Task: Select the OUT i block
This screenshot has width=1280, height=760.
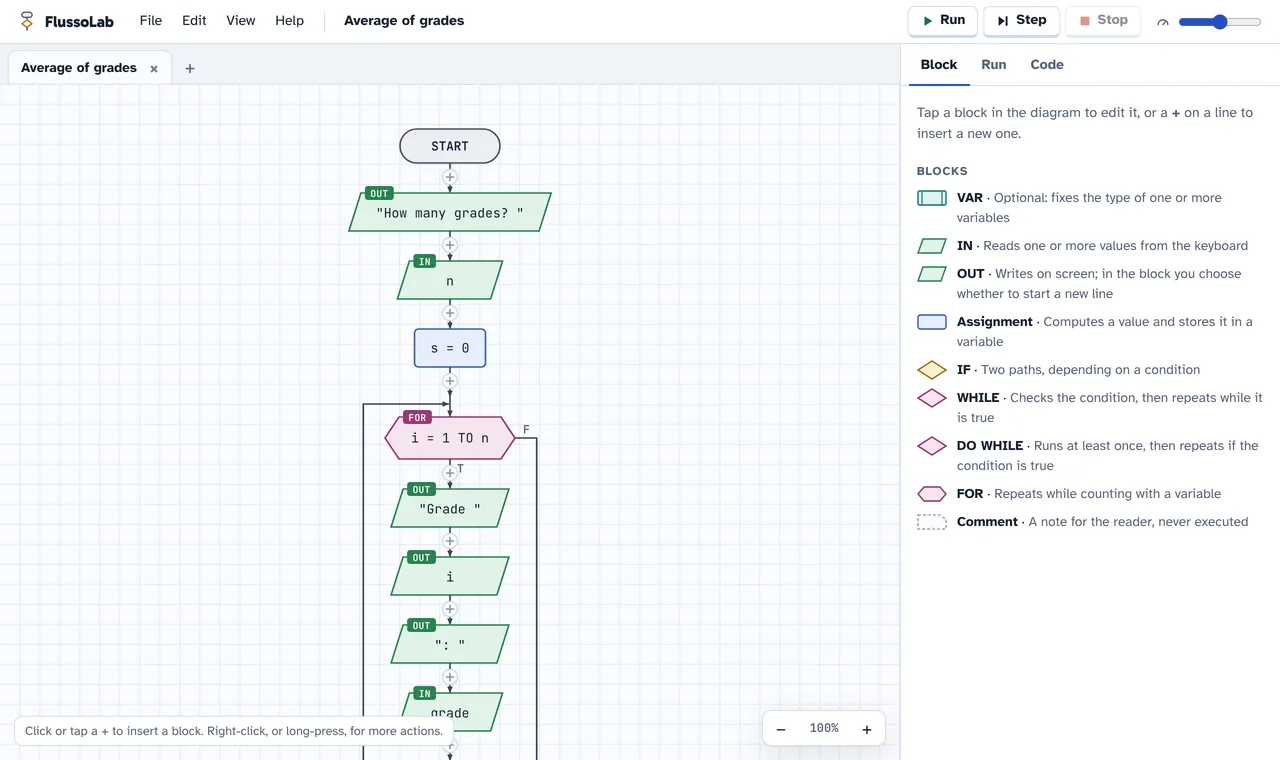Action: point(450,576)
